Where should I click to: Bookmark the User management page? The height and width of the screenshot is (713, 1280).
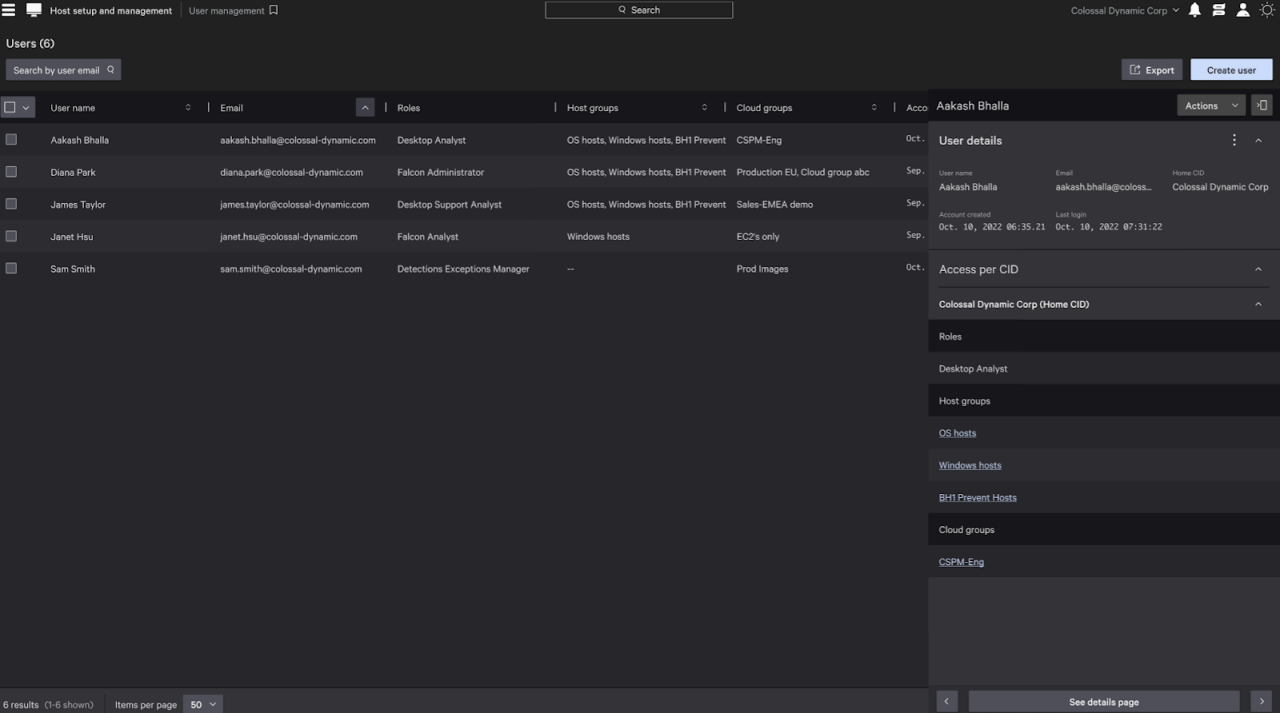tap(274, 10)
